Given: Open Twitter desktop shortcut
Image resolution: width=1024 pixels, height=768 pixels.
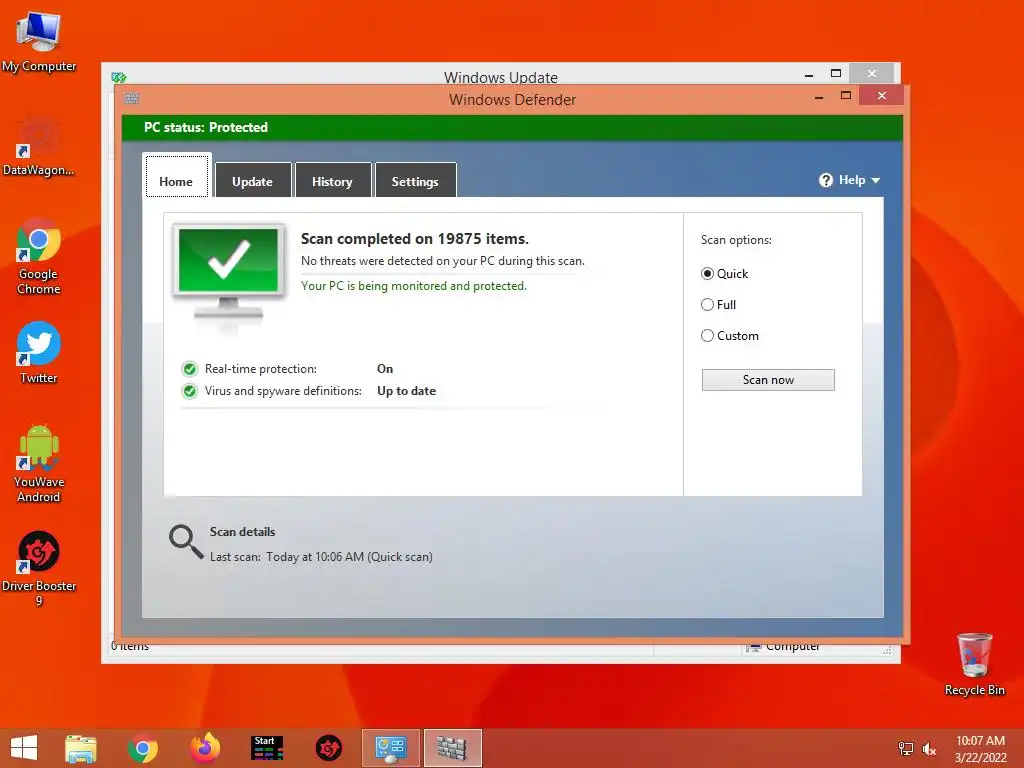Looking at the screenshot, I should [38, 353].
